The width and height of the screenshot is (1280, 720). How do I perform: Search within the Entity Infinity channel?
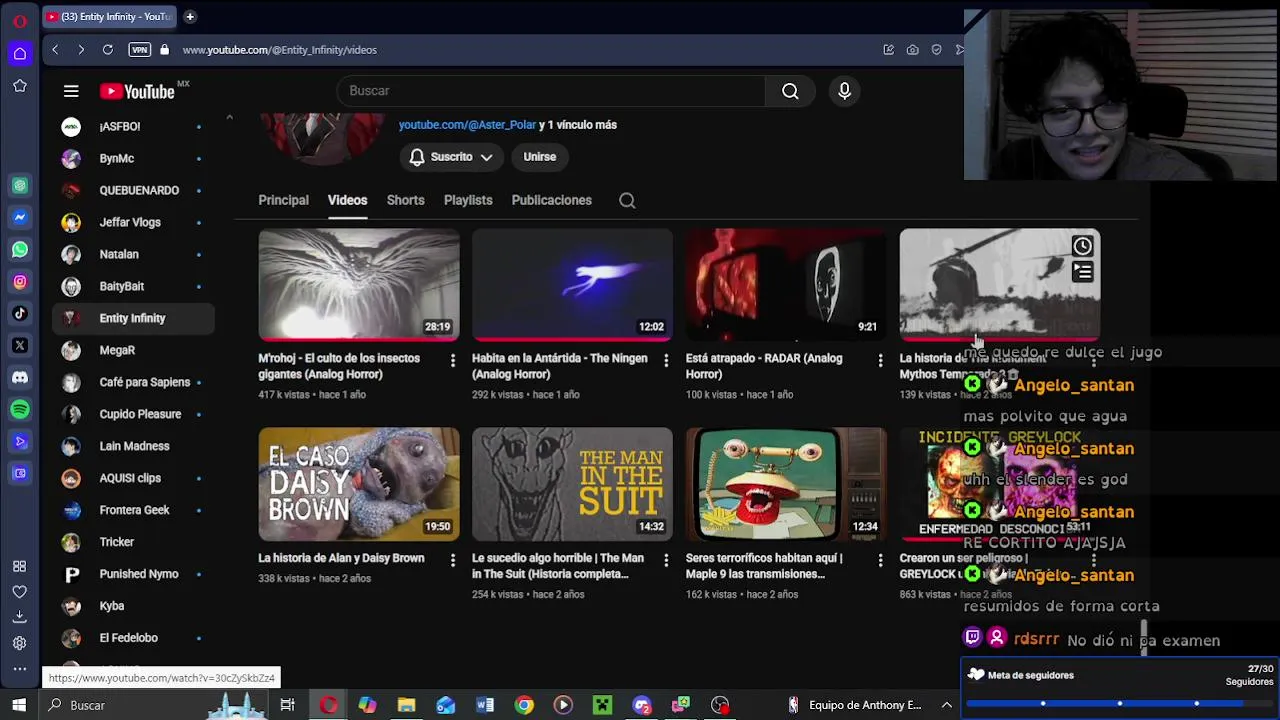(x=627, y=200)
